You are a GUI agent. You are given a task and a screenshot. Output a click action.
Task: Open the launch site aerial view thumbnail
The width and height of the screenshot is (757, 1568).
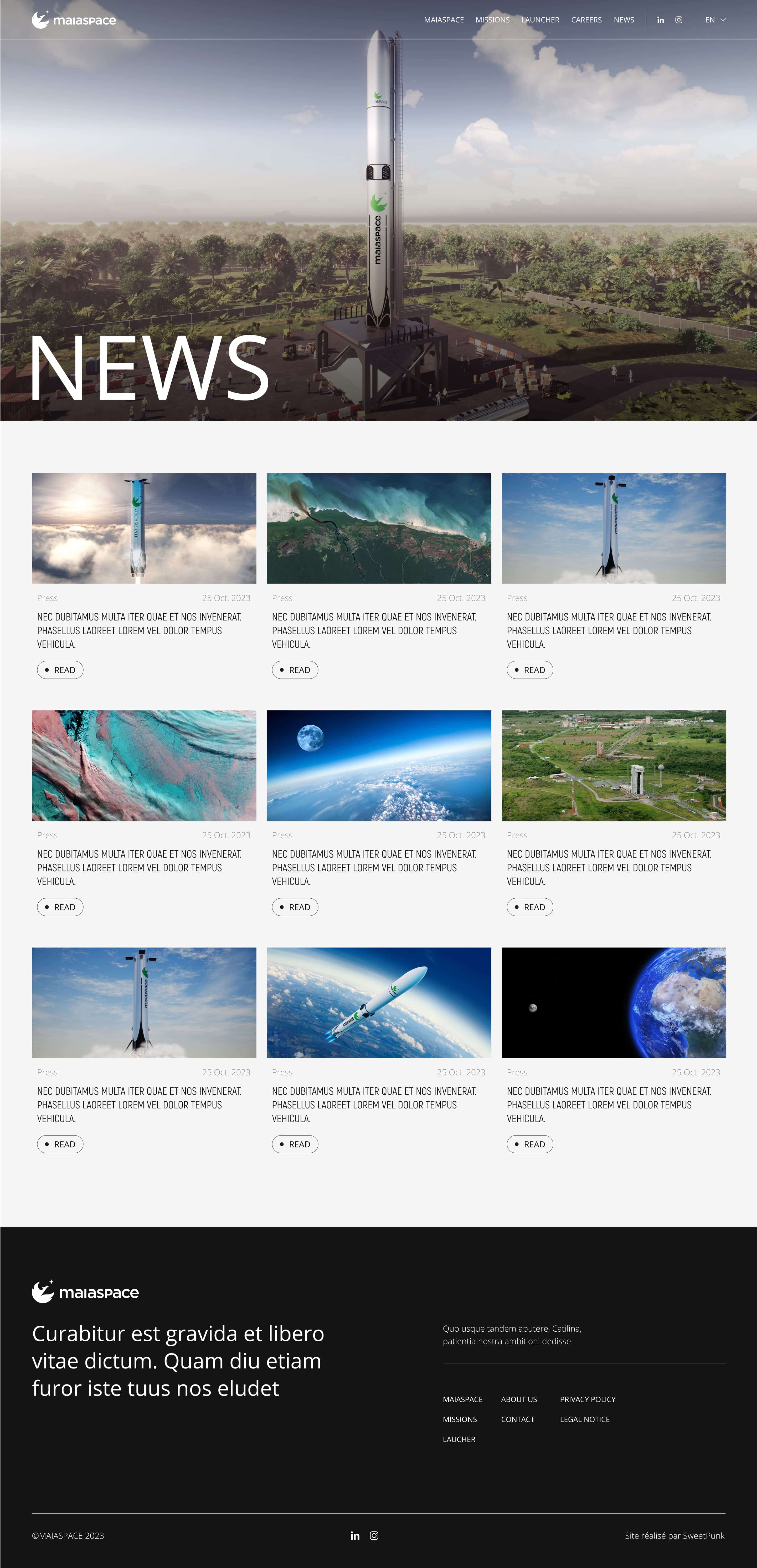coord(614,765)
